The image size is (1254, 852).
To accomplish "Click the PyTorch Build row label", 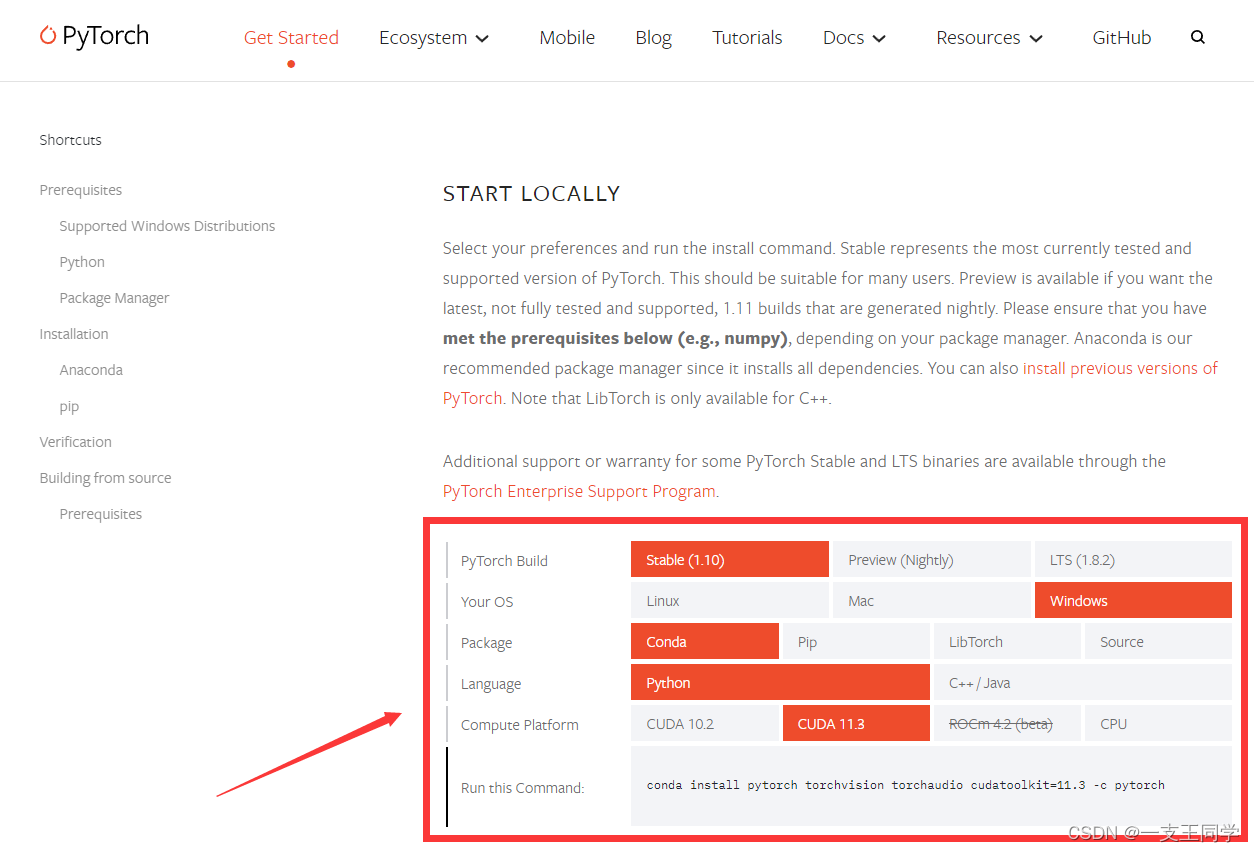I will tap(504, 561).
